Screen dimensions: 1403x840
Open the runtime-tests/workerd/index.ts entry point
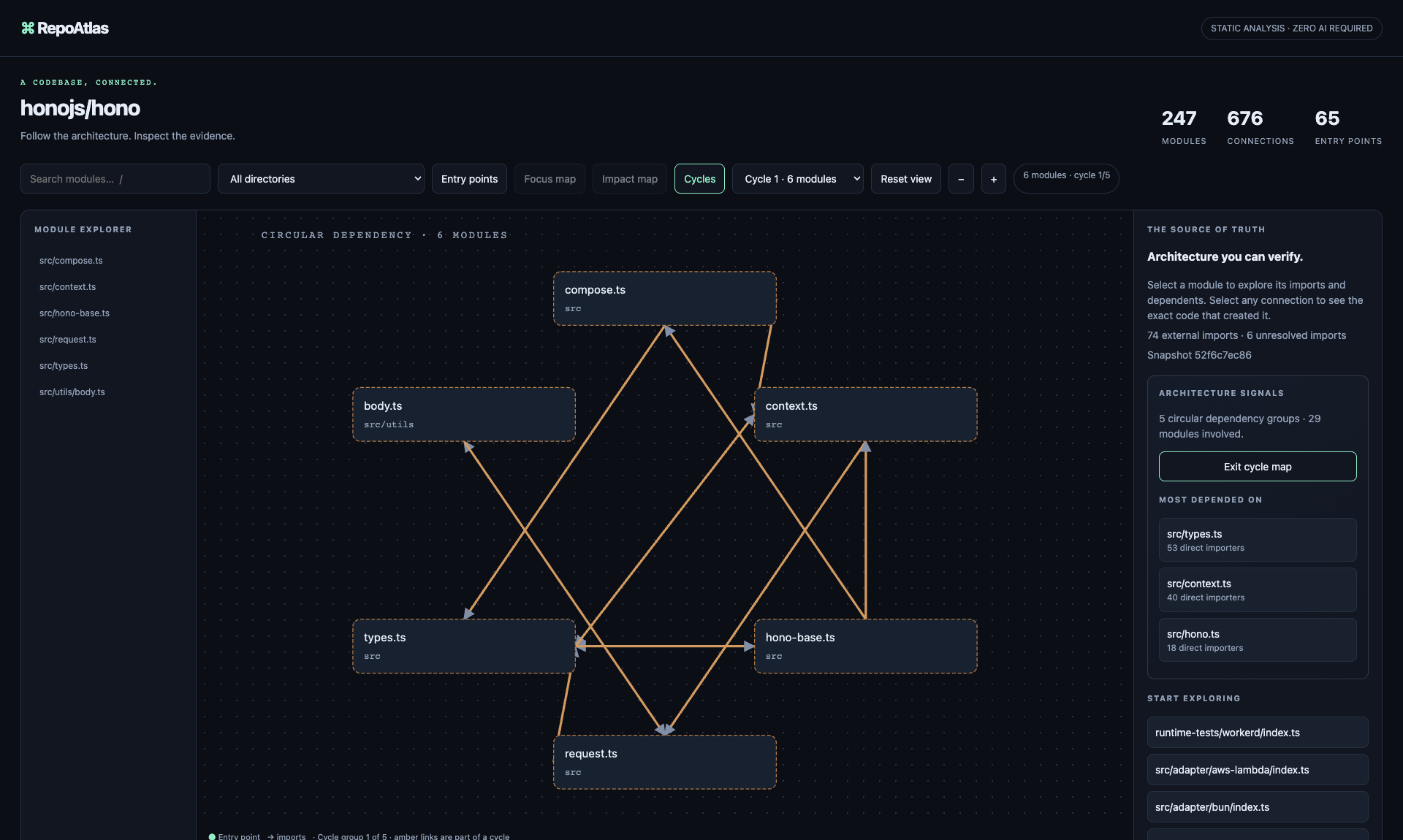[1258, 733]
